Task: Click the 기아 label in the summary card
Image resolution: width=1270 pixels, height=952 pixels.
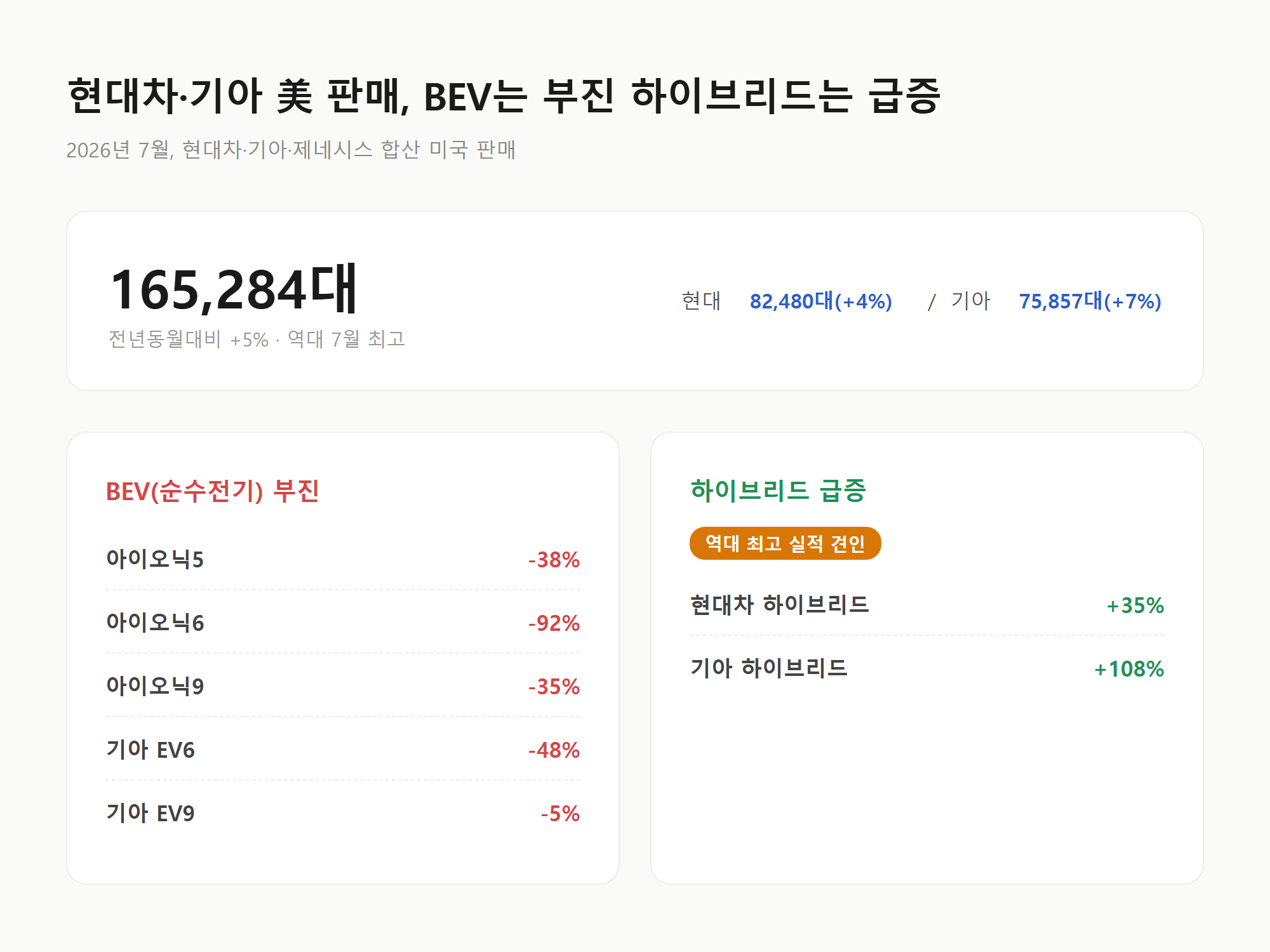Action: pos(970,301)
